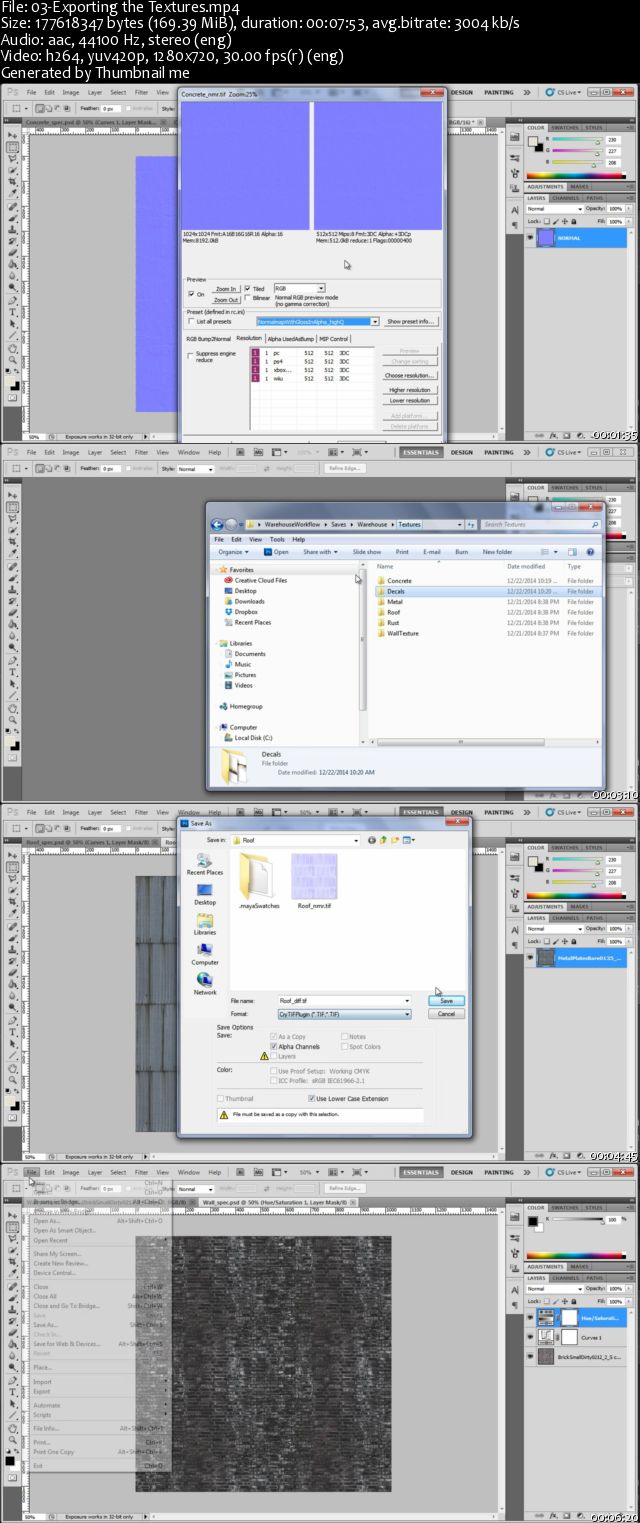The image size is (640, 1523).
Task: Click Save button in Save As dialog
Action: 446,1000
